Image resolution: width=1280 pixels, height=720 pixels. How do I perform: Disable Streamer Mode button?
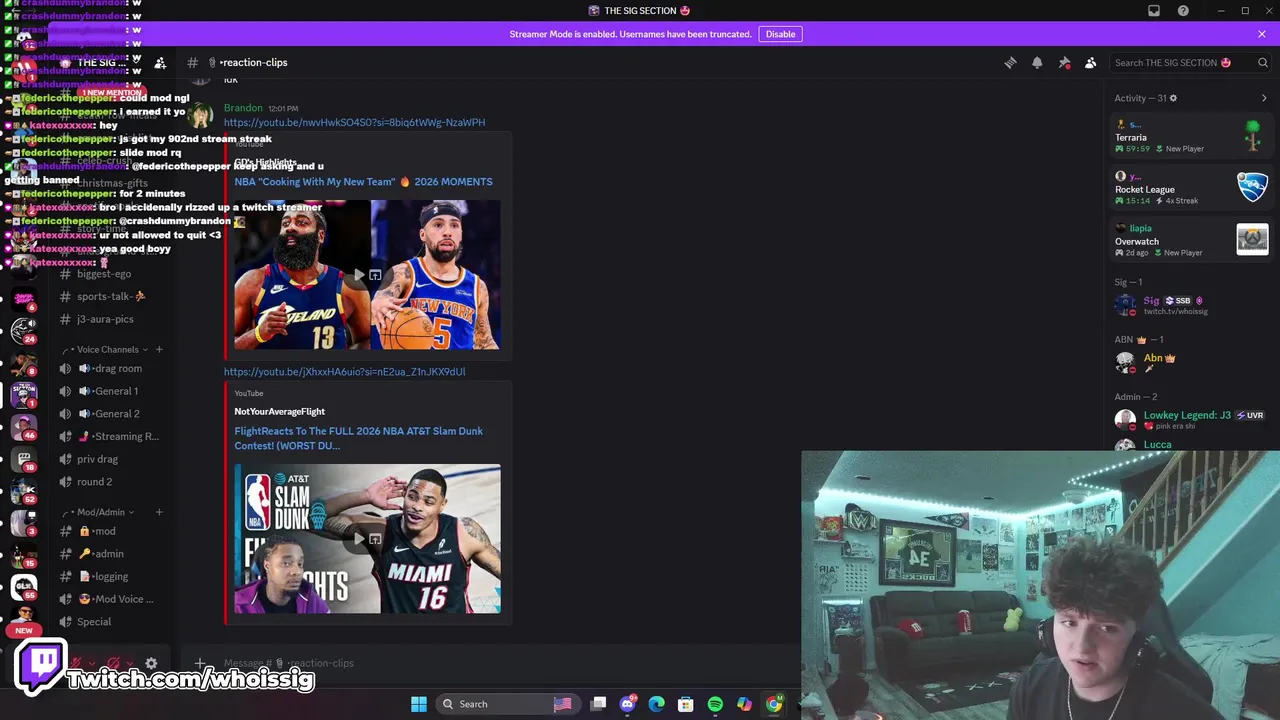click(780, 34)
